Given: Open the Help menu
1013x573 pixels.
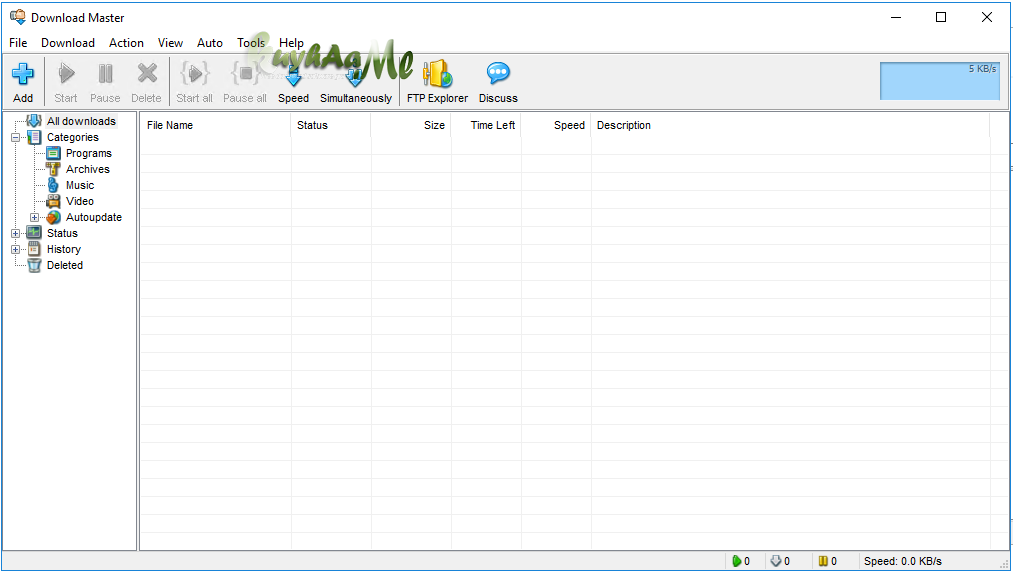Looking at the screenshot, I should 291,43.
